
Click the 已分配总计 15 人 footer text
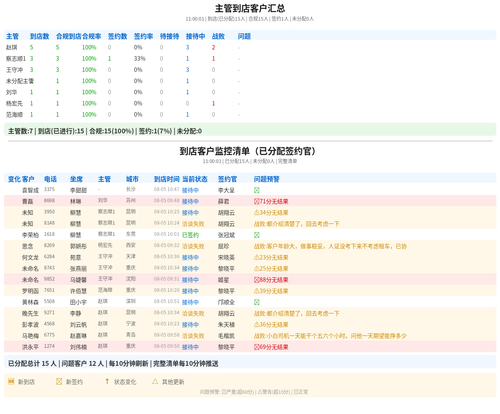pos(32,364)
